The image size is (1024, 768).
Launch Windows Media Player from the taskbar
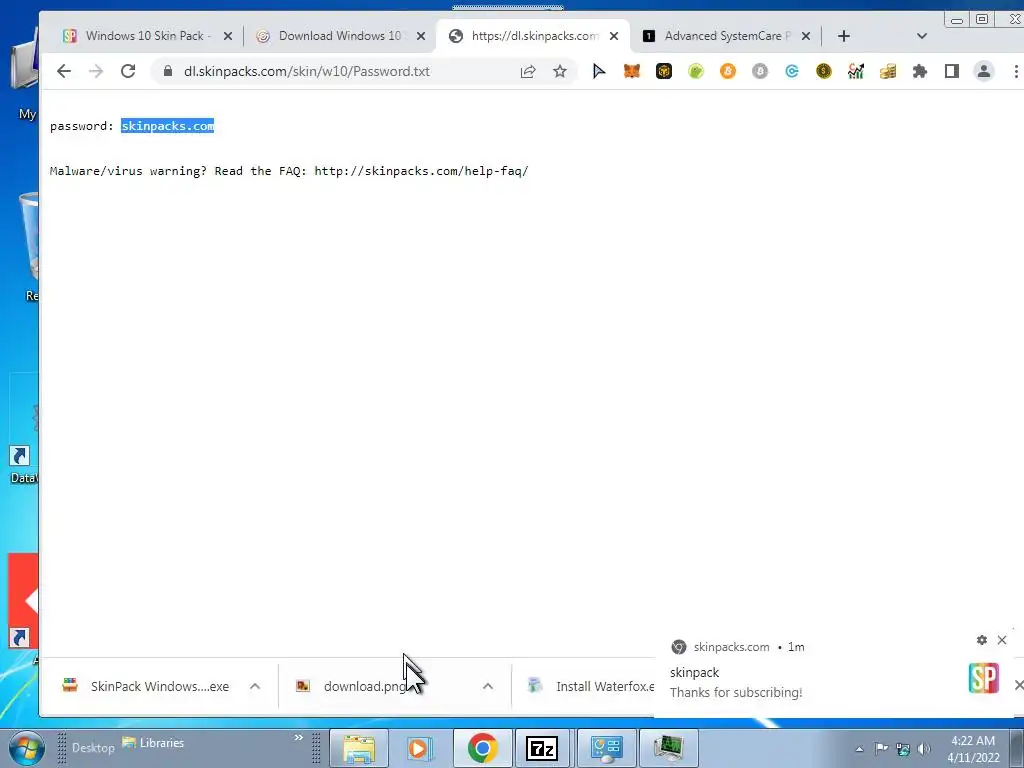click(x=419, y=748)
